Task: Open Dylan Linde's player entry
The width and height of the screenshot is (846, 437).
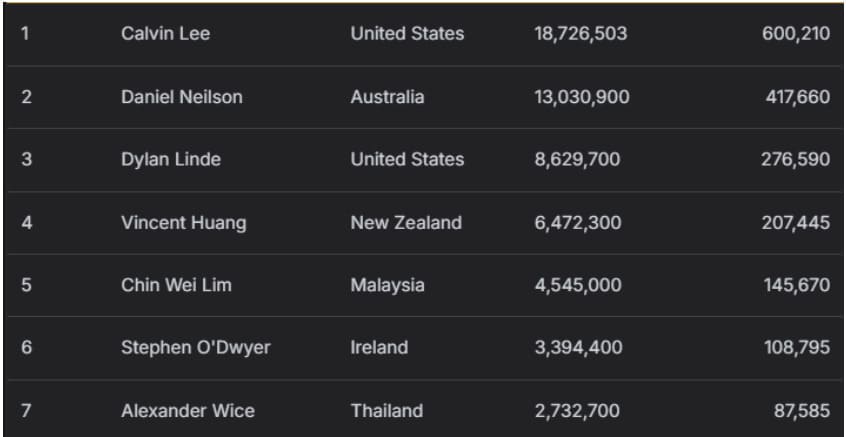Action: tap(170, 159)
